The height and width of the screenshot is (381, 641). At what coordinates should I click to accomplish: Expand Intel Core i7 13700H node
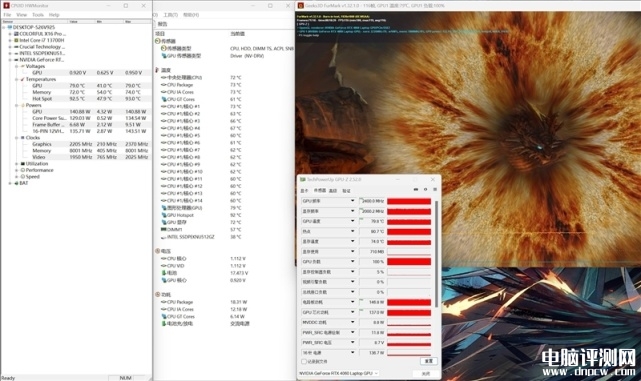tap(10, 40)
